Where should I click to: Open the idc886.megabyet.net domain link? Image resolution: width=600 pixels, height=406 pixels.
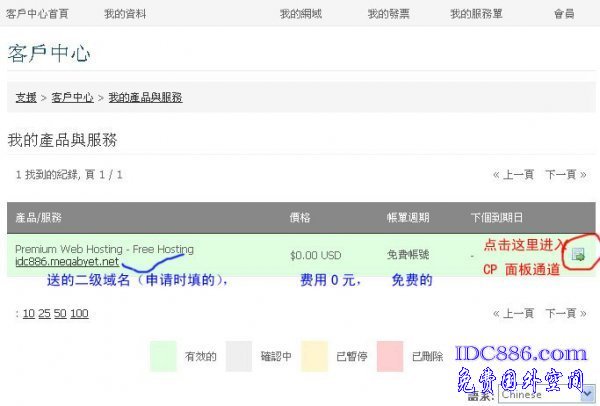(66, 262)
